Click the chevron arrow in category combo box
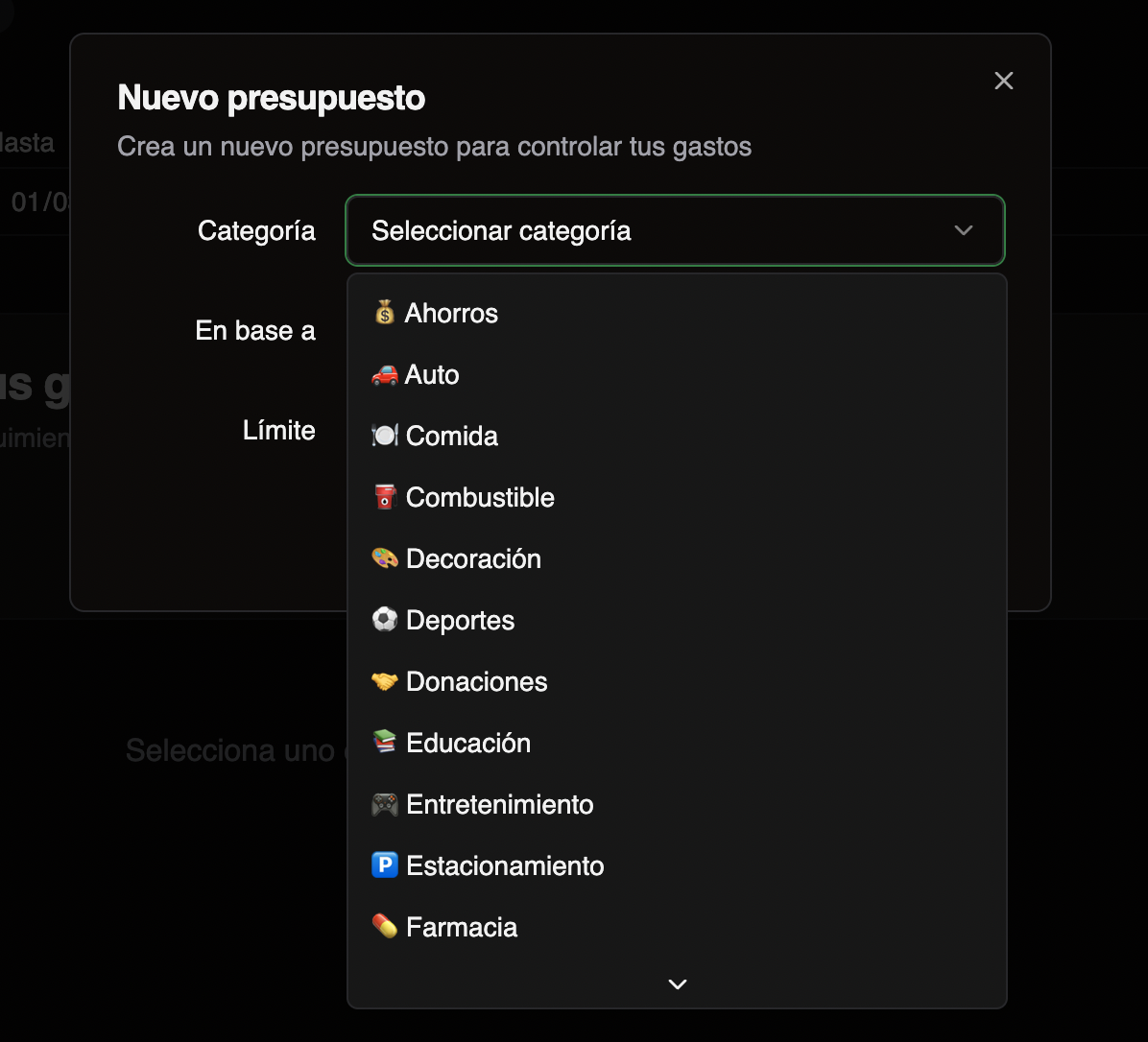This screenshot has width=1148, height=1042. (964, 230)
